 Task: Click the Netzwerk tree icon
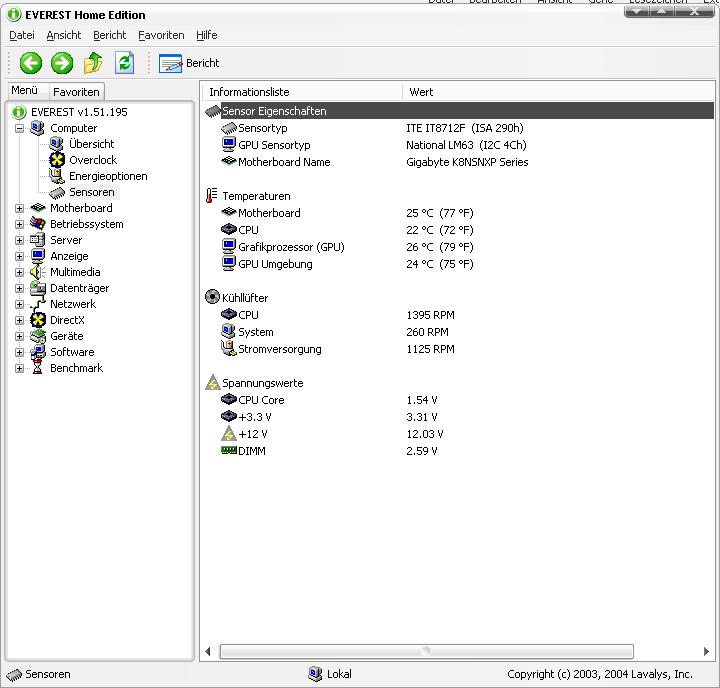(x=38, y=304)
